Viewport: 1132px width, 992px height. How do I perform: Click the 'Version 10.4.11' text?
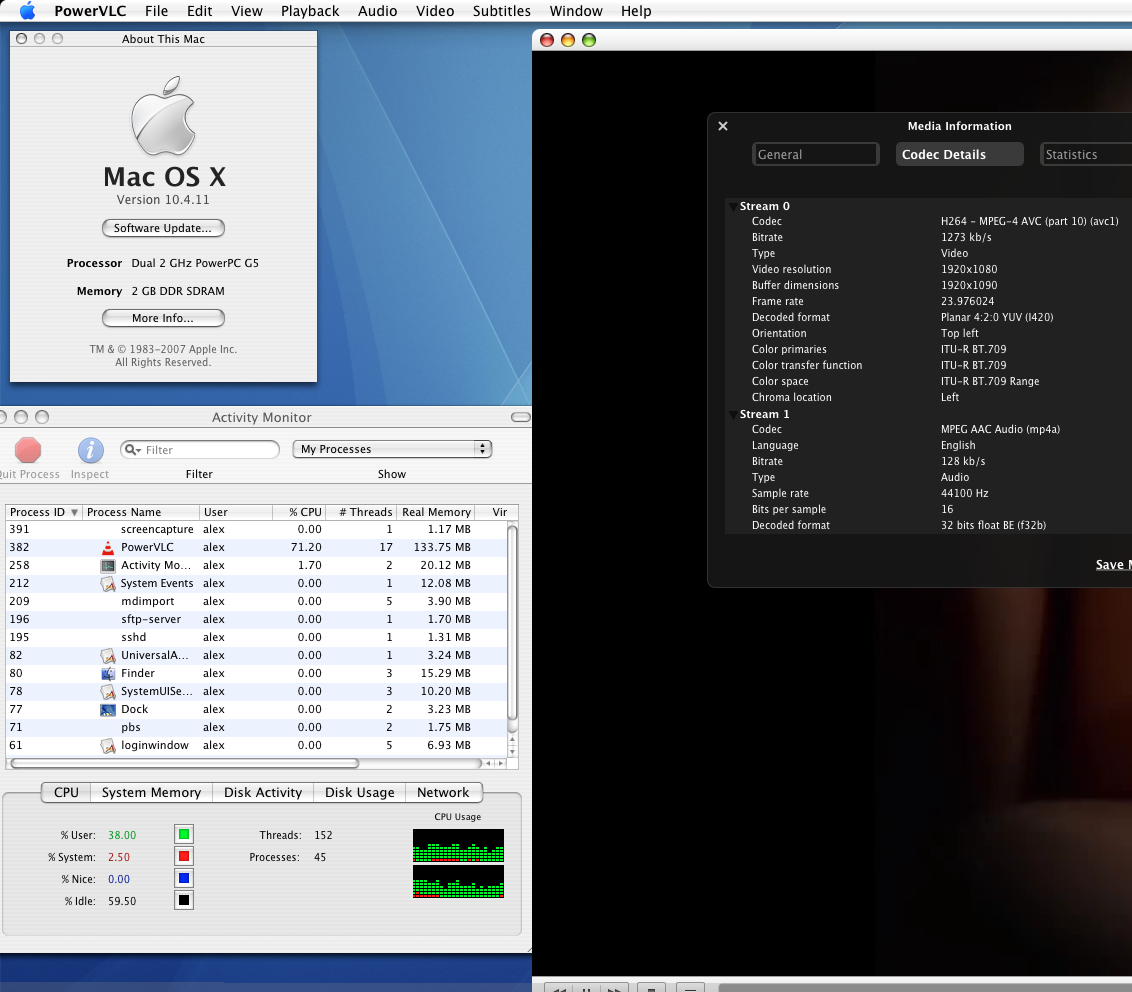(x=163, y=200)
